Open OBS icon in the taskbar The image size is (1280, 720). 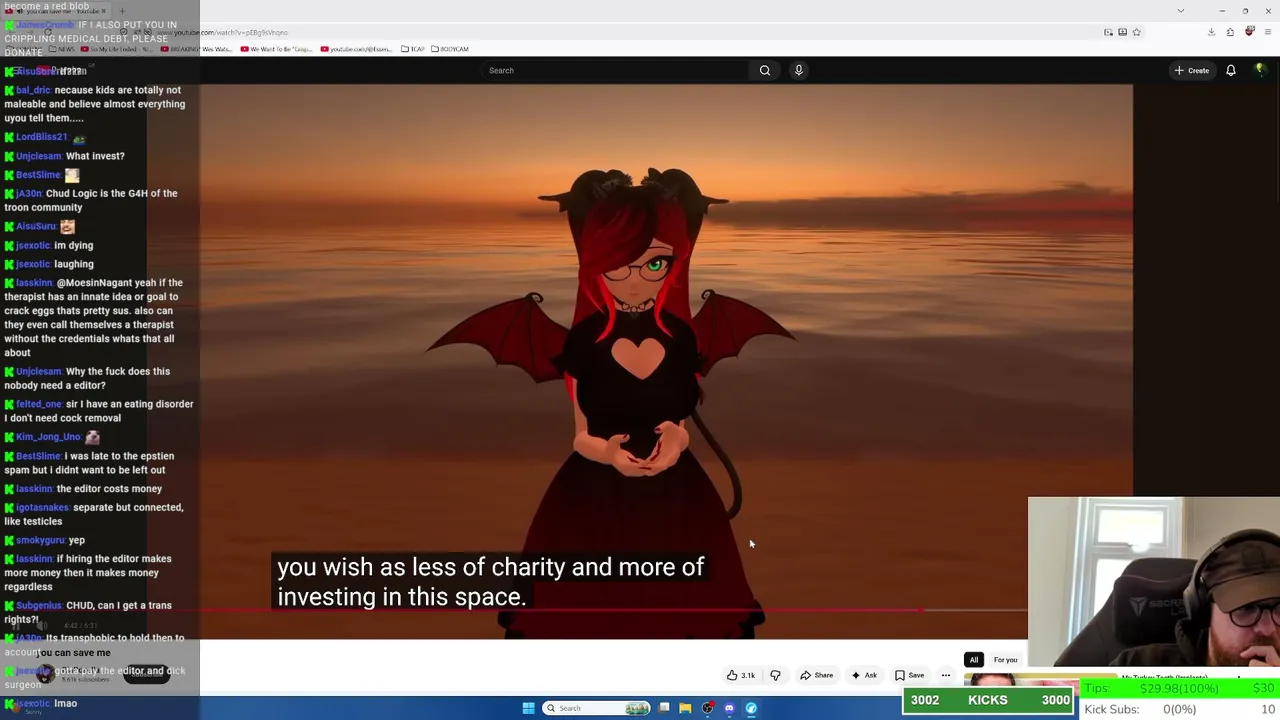[x=707, y=708]
